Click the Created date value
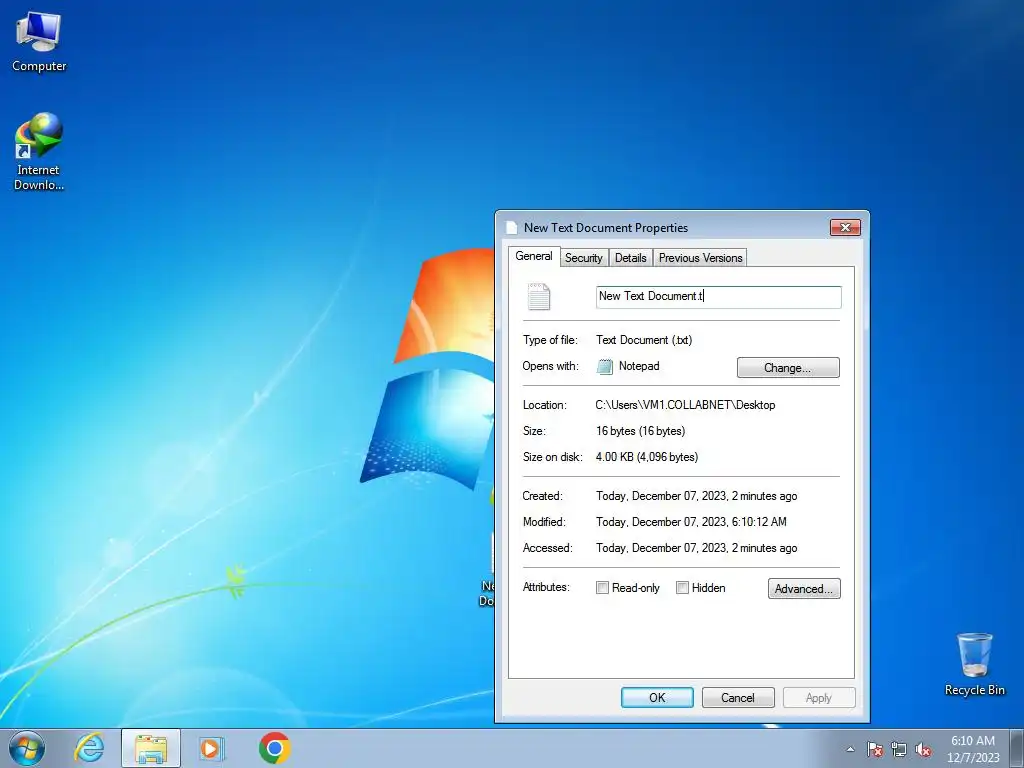 pyautogui.click(x=696, y=496)
